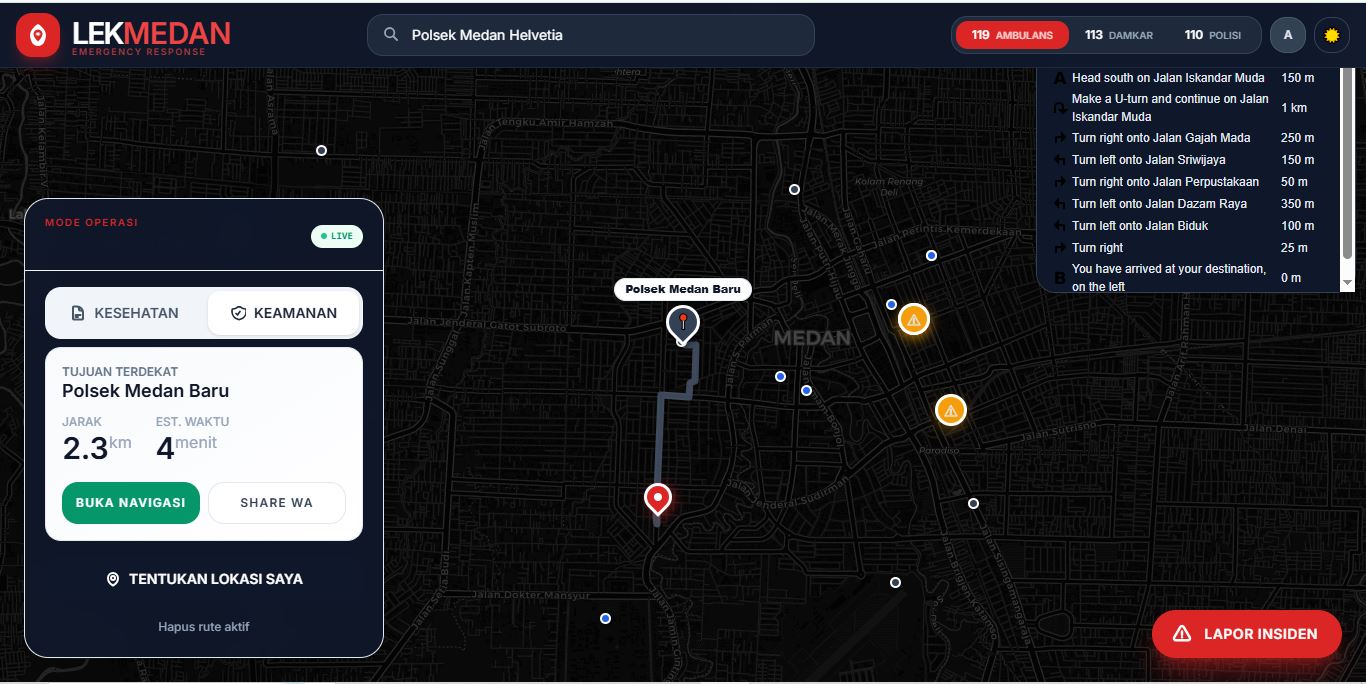
Task: Click the Polsek Medan Baru map label
Action: [x=683, y=289]
